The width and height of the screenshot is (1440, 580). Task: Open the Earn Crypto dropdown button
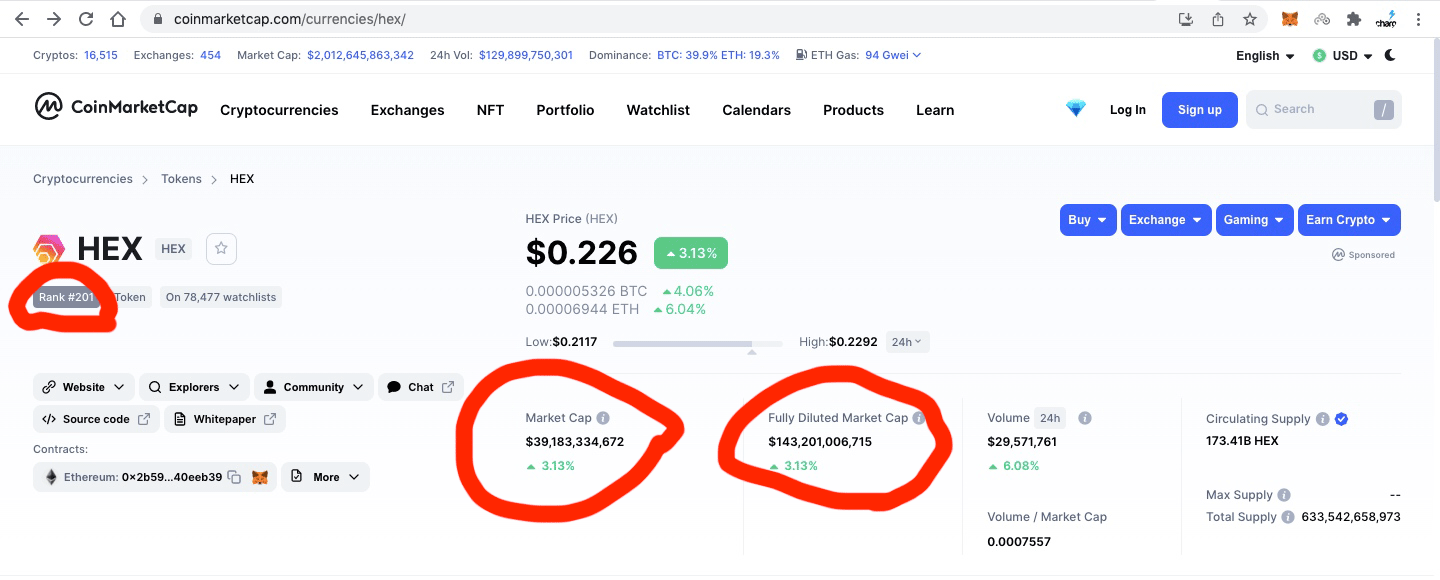(1349, 220)
